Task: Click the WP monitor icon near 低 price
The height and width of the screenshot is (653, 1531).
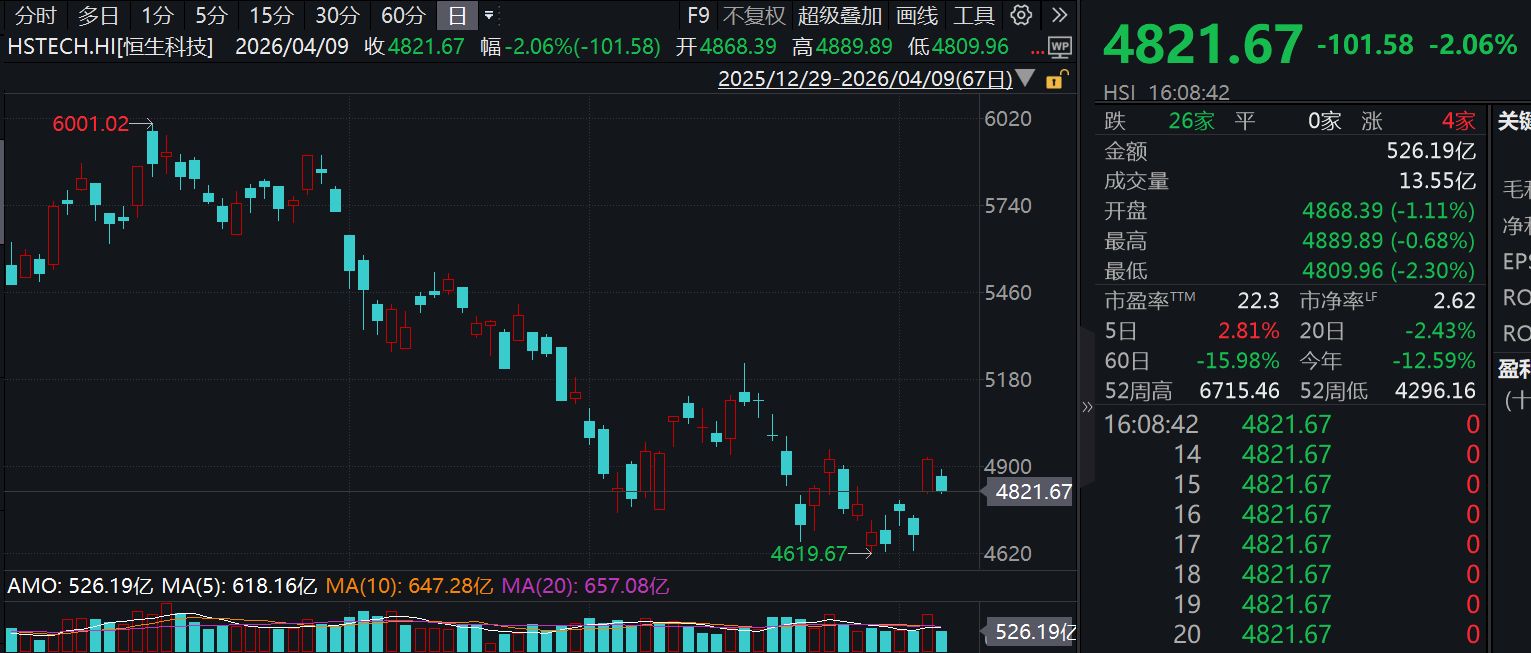Action: tap(1060, 47)
